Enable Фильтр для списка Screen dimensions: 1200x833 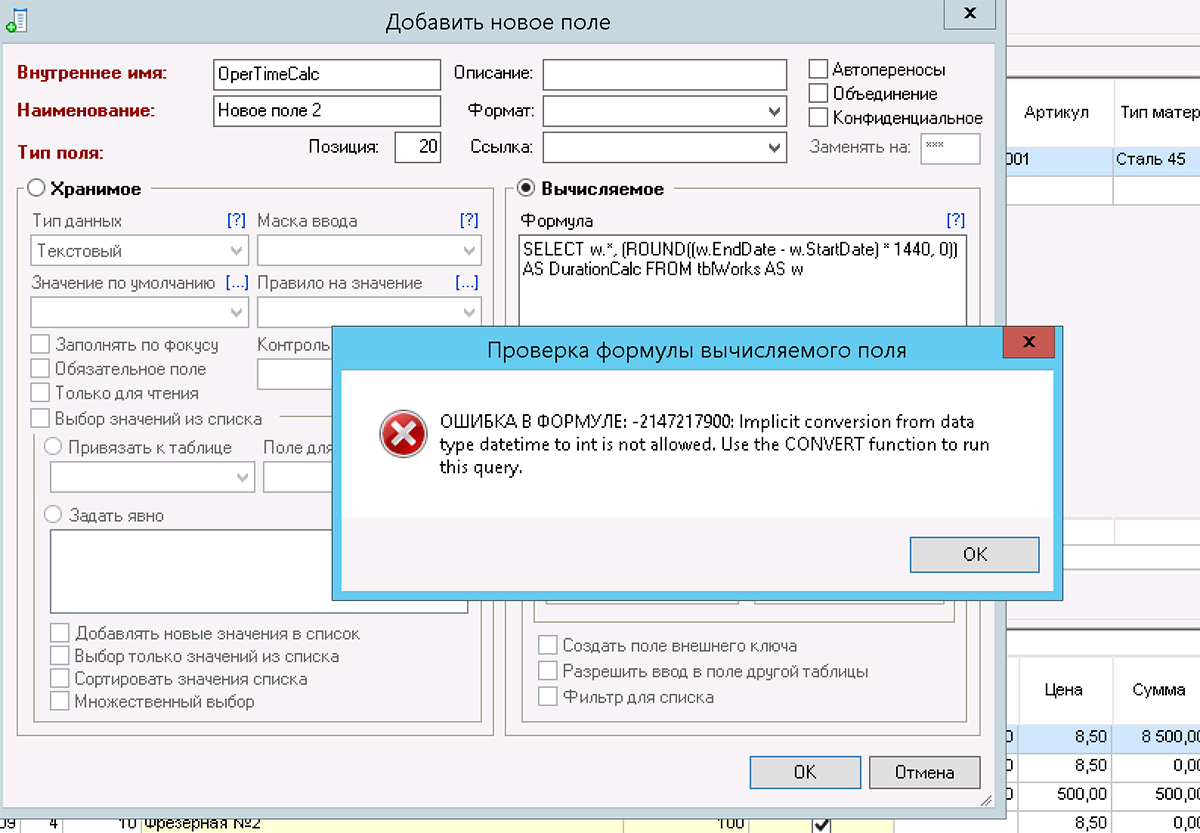coord(548,696)
